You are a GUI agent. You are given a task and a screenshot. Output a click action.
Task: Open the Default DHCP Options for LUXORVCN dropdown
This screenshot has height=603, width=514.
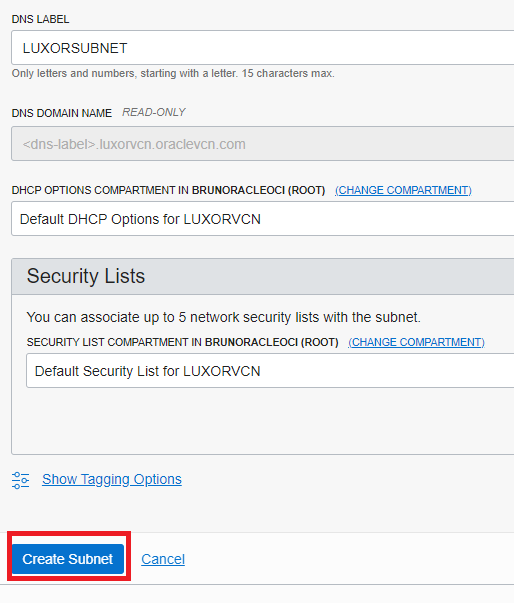coord(263,219)
